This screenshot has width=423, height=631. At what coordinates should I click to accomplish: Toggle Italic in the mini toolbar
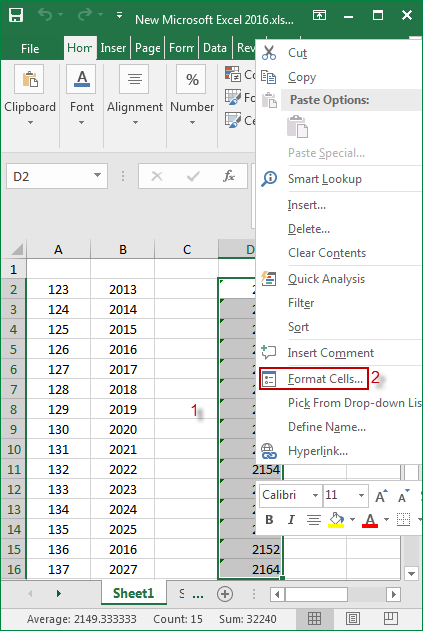(291, 520)
